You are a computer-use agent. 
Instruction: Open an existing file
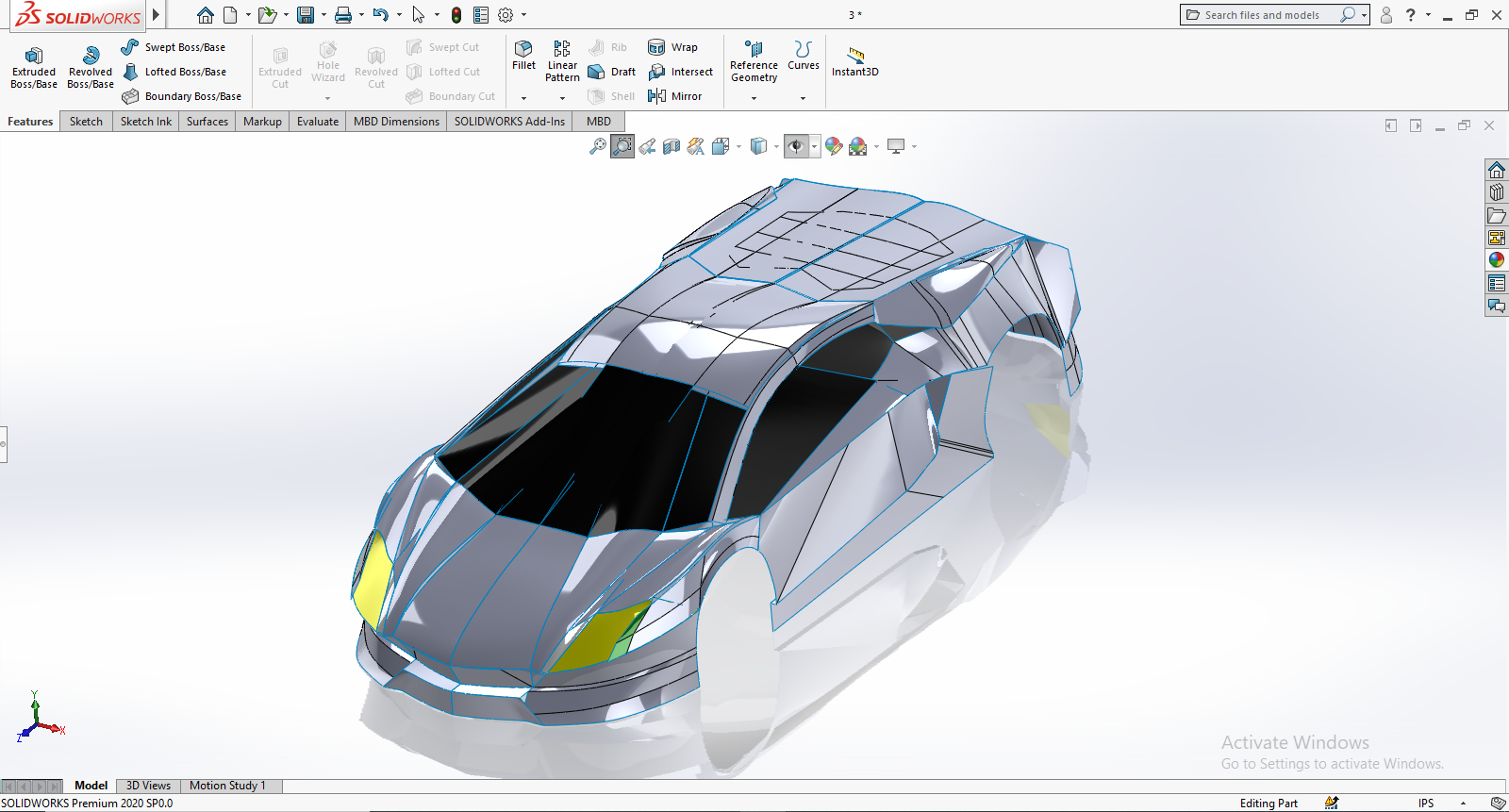(268, 15)
